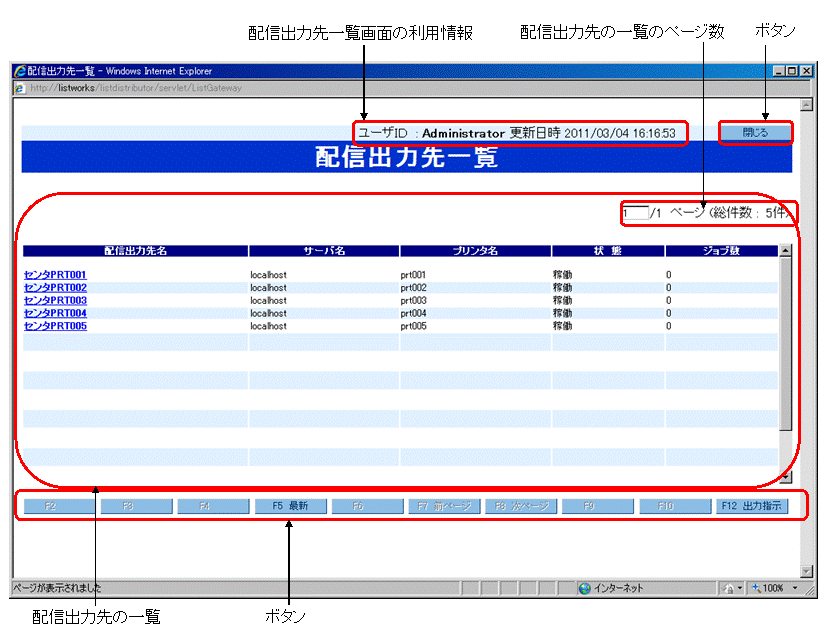The height and width of the screenshot is (642, 831).
Task: Click the F10 button
Action: click(675, 506)
